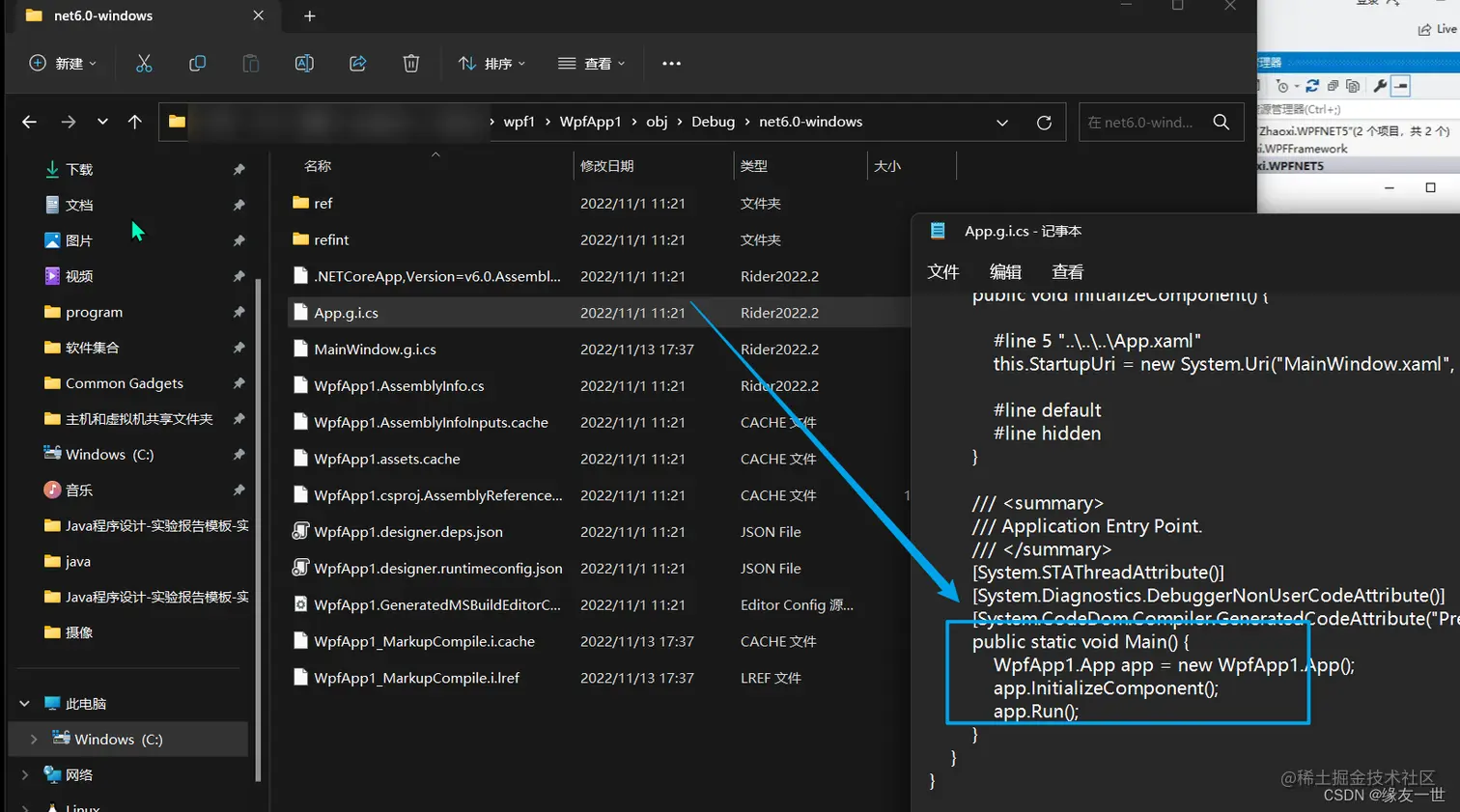Click the Cut scissors icon in toolbar

tap(144, 64)
